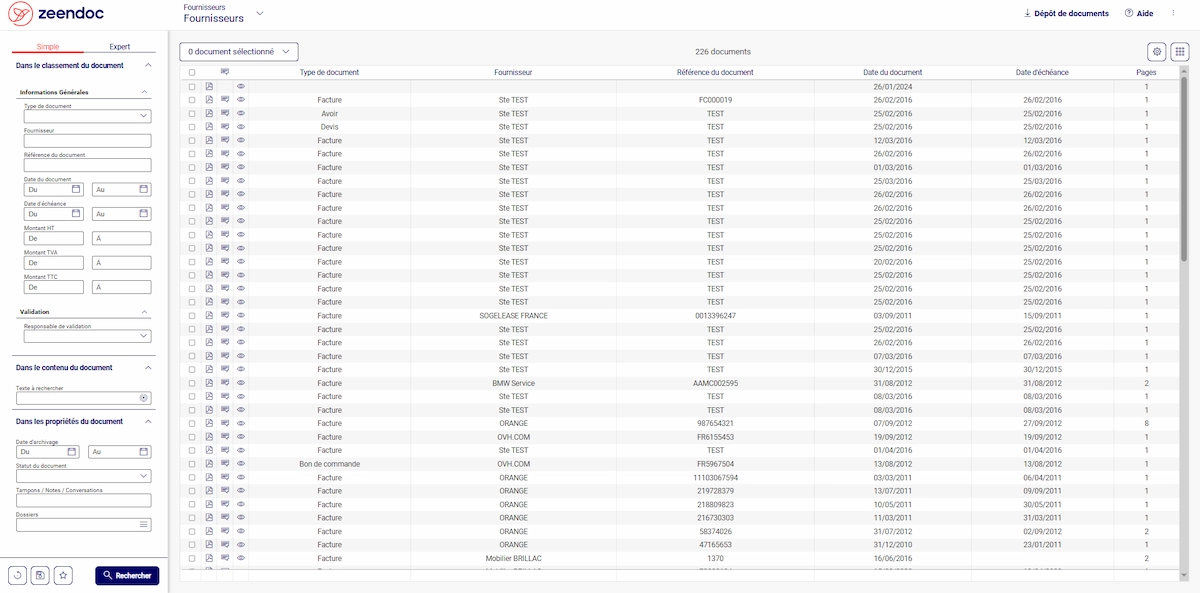Screen dimensions: 1200x593
Task: Click the vertical scrollbar of document list
Action: click(x=1185, y=170)
